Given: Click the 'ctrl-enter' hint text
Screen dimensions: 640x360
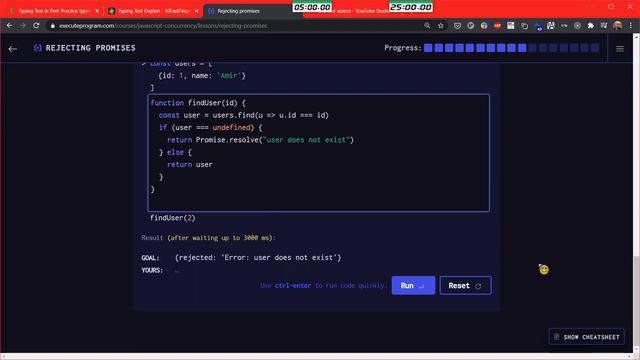Looking at the screenshot, I should (x=293, y=285).
